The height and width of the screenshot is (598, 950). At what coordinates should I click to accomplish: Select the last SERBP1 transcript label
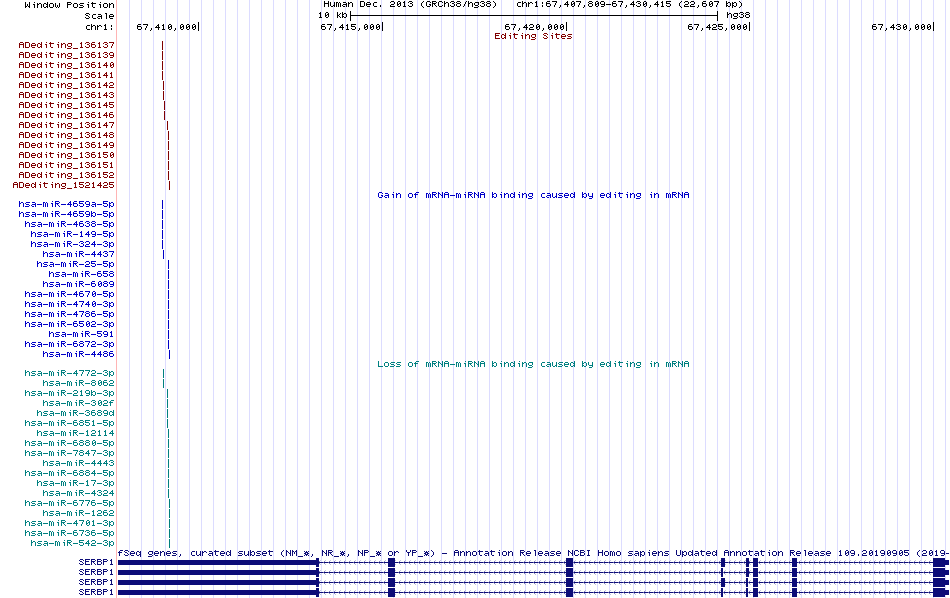coord(96,592)
